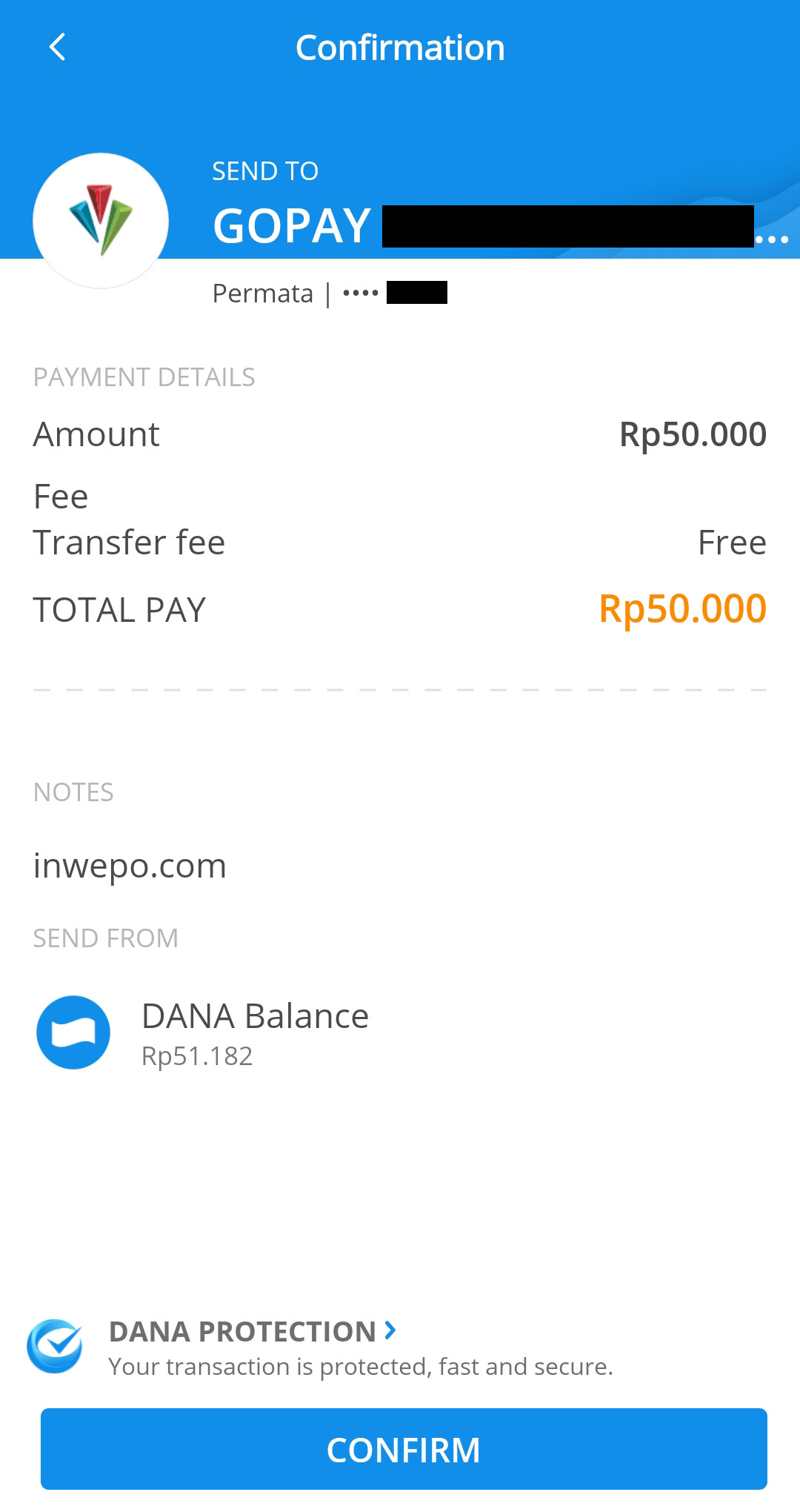Tap the inwepo.com note text

point(130,866)
